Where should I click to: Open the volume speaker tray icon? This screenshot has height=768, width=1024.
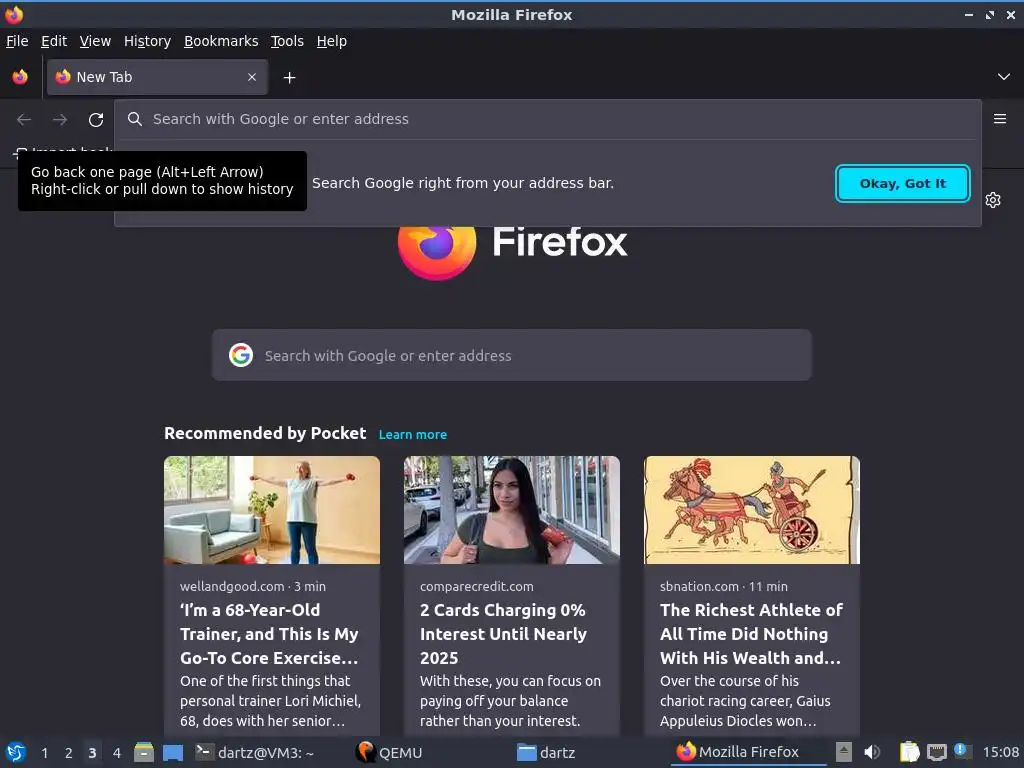click(x=872, y=752)
